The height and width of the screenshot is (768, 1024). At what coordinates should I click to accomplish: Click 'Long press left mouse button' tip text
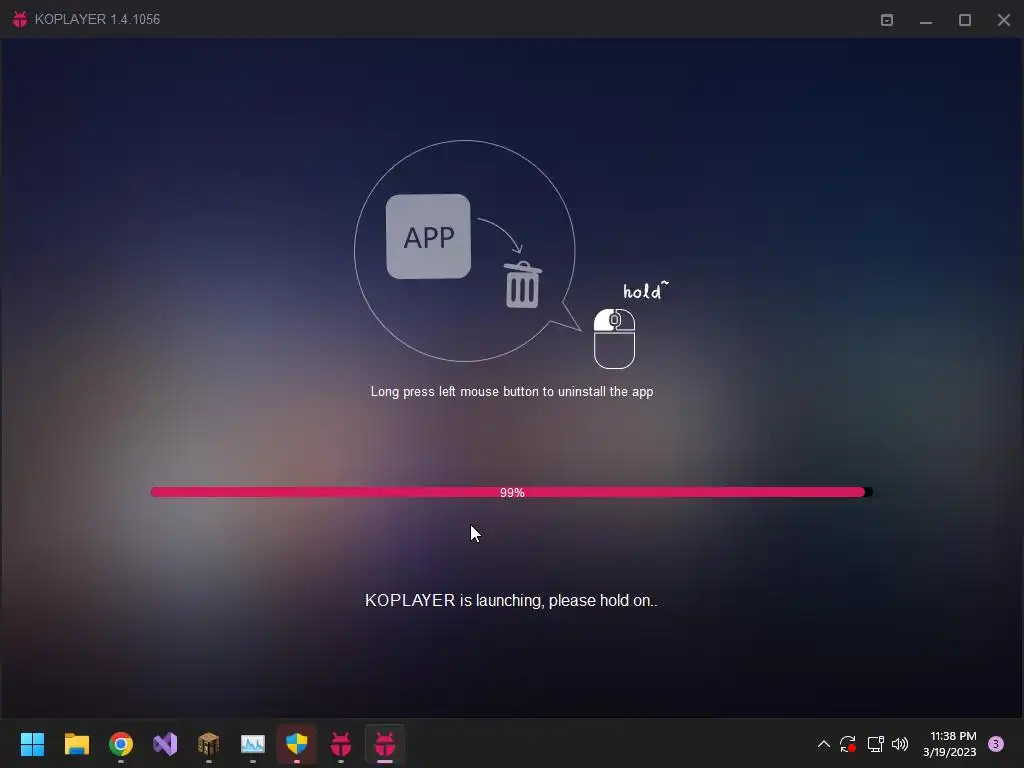pos(512,392)
